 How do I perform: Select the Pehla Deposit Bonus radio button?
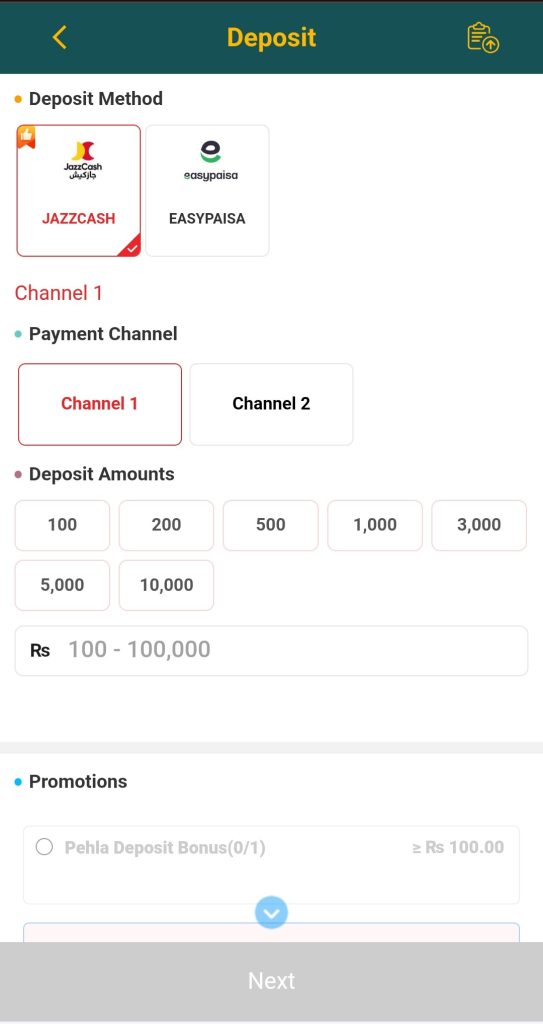point(44,847)
